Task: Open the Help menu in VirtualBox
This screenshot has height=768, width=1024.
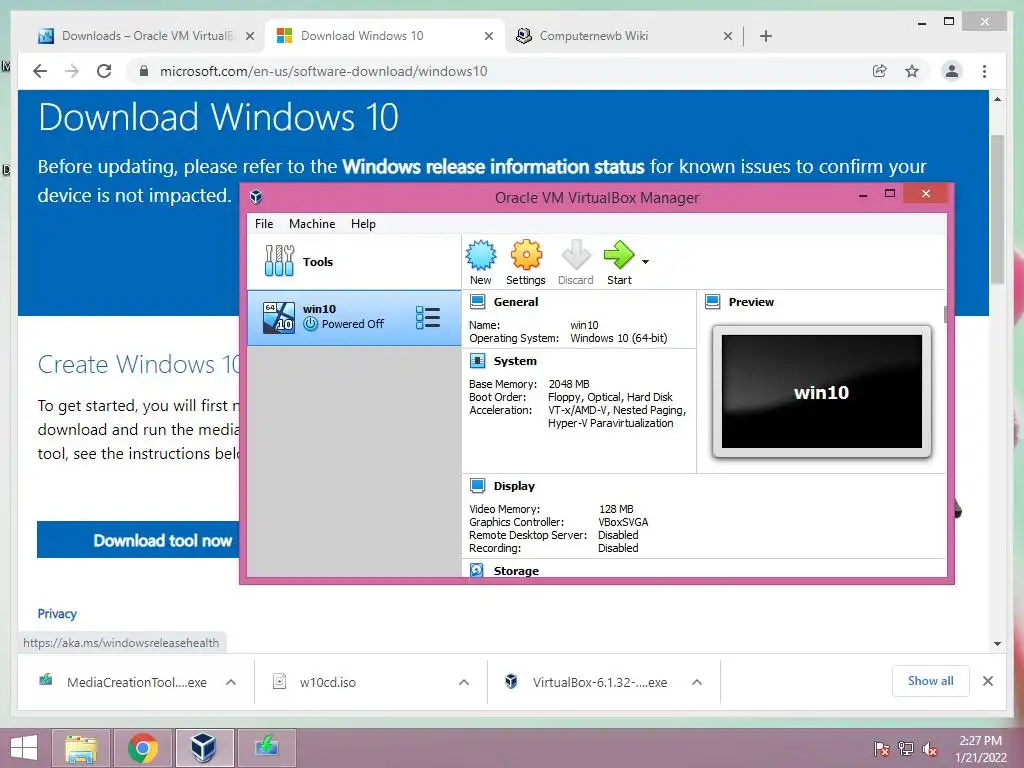Action: coord(363,224)
